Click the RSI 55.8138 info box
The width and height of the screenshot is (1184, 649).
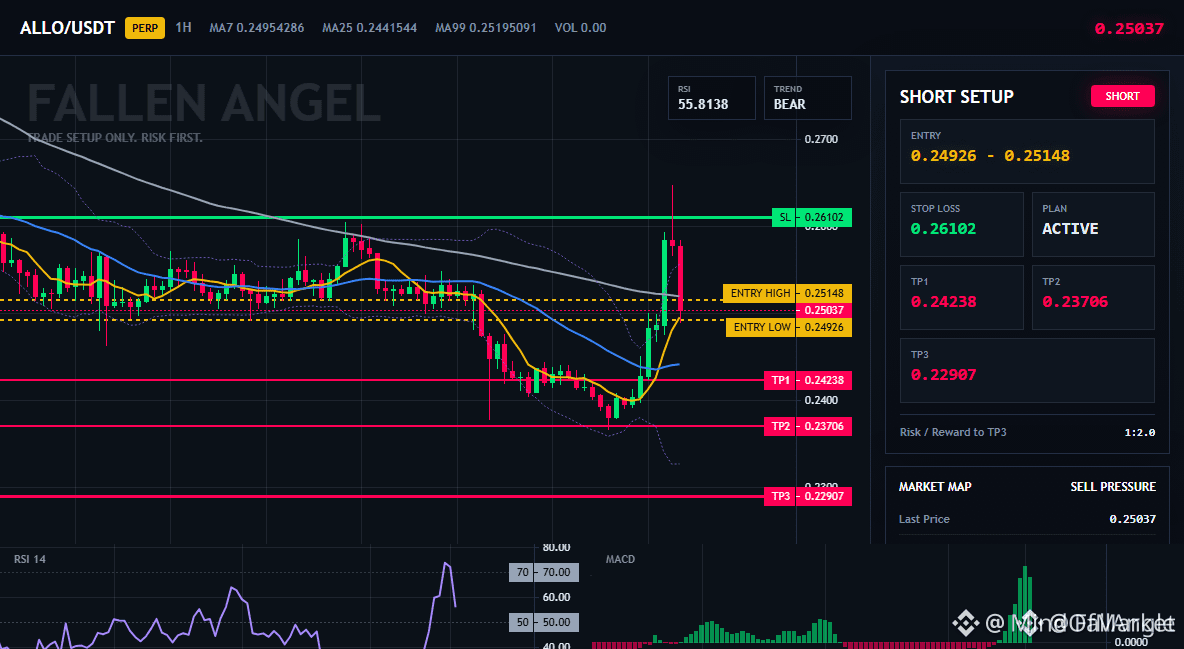[x=711, y=97]
